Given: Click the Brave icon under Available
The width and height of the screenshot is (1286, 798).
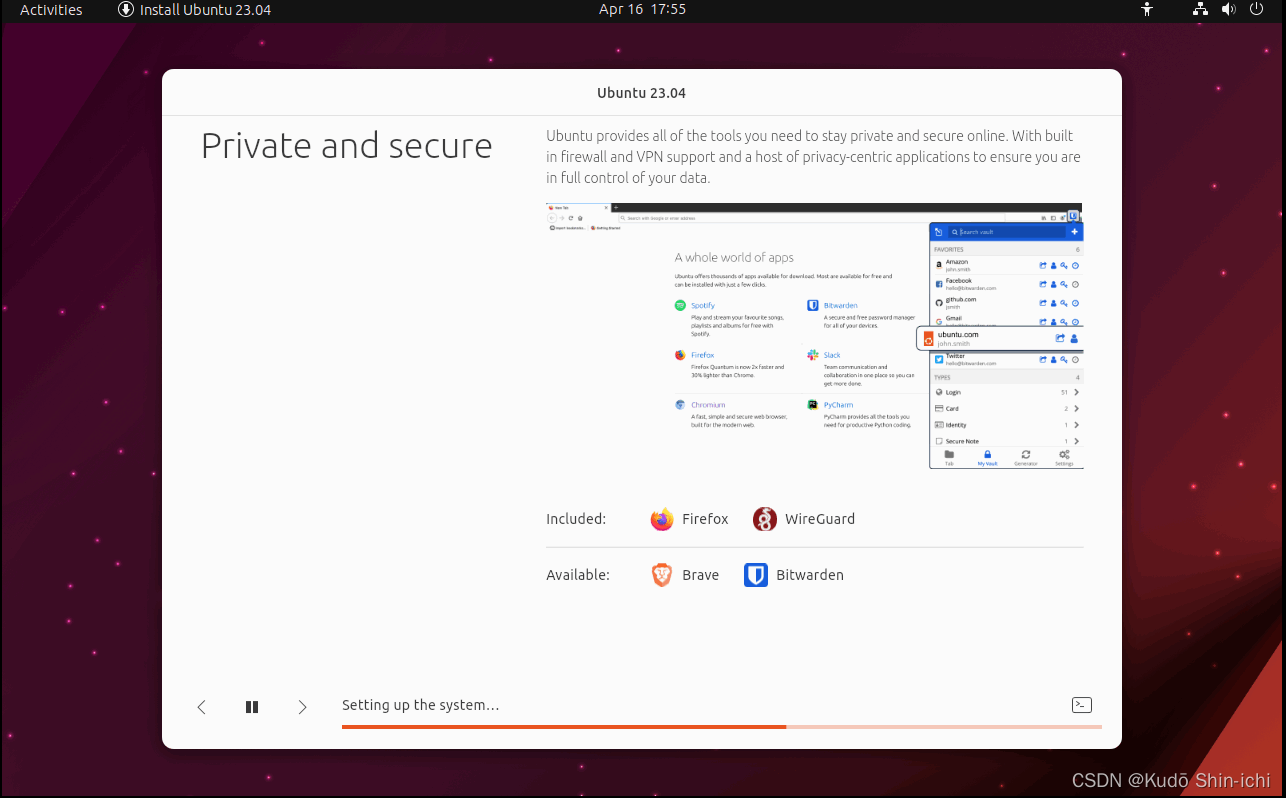Looking at the screenshot, I should (x=662, y=575).
